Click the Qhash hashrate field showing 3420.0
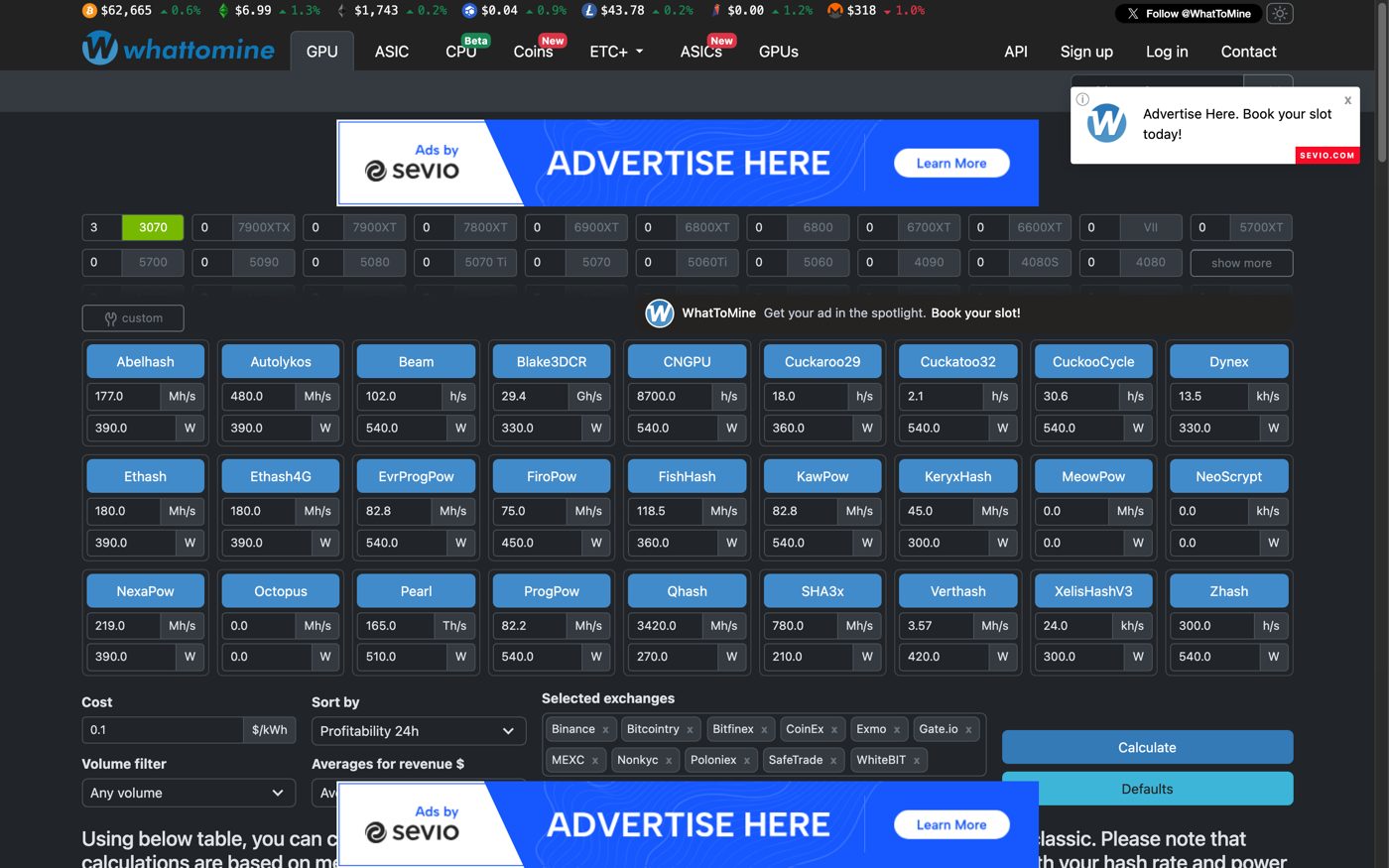The width and height of the screenshot is (1389, 868). tap(665, 626)
